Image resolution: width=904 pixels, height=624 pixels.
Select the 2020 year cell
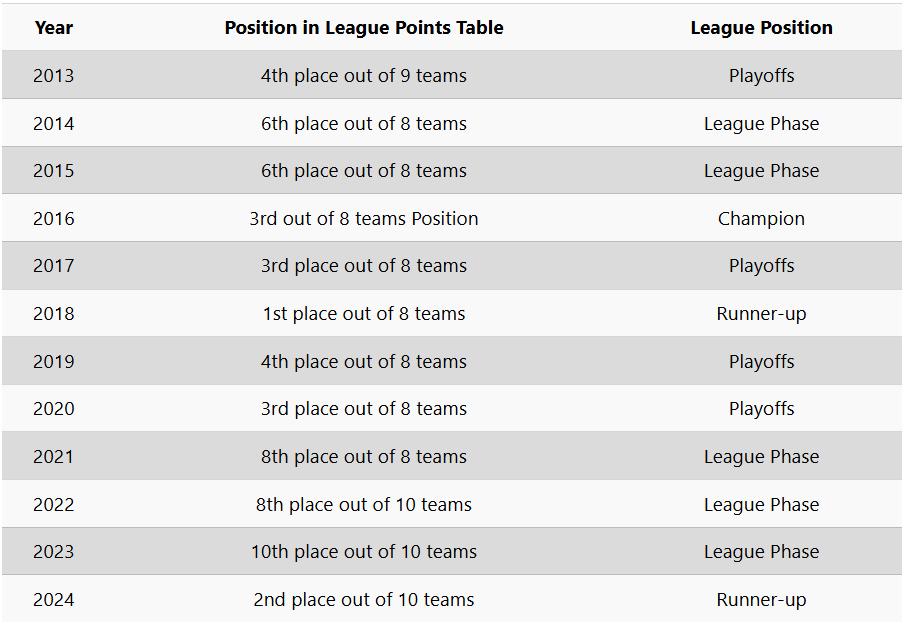click(54, 409)
